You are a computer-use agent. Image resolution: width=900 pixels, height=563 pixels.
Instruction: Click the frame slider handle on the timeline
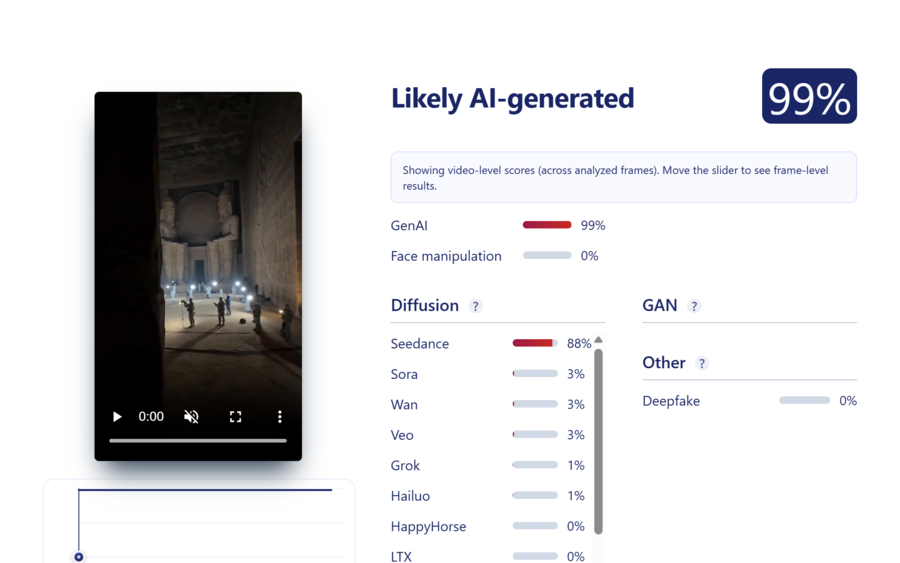pyautogui.click(x=79, y=557)
